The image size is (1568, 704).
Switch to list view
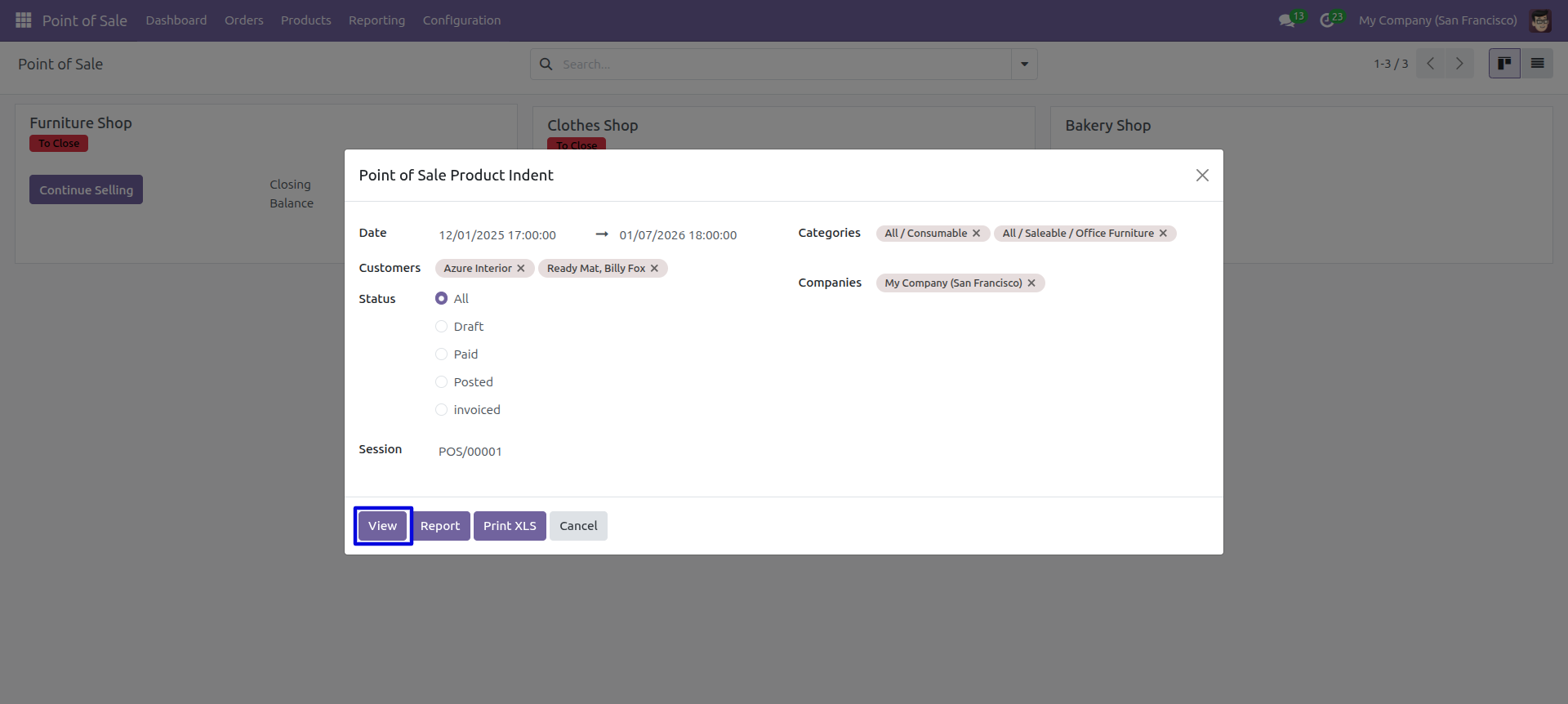1537,64
